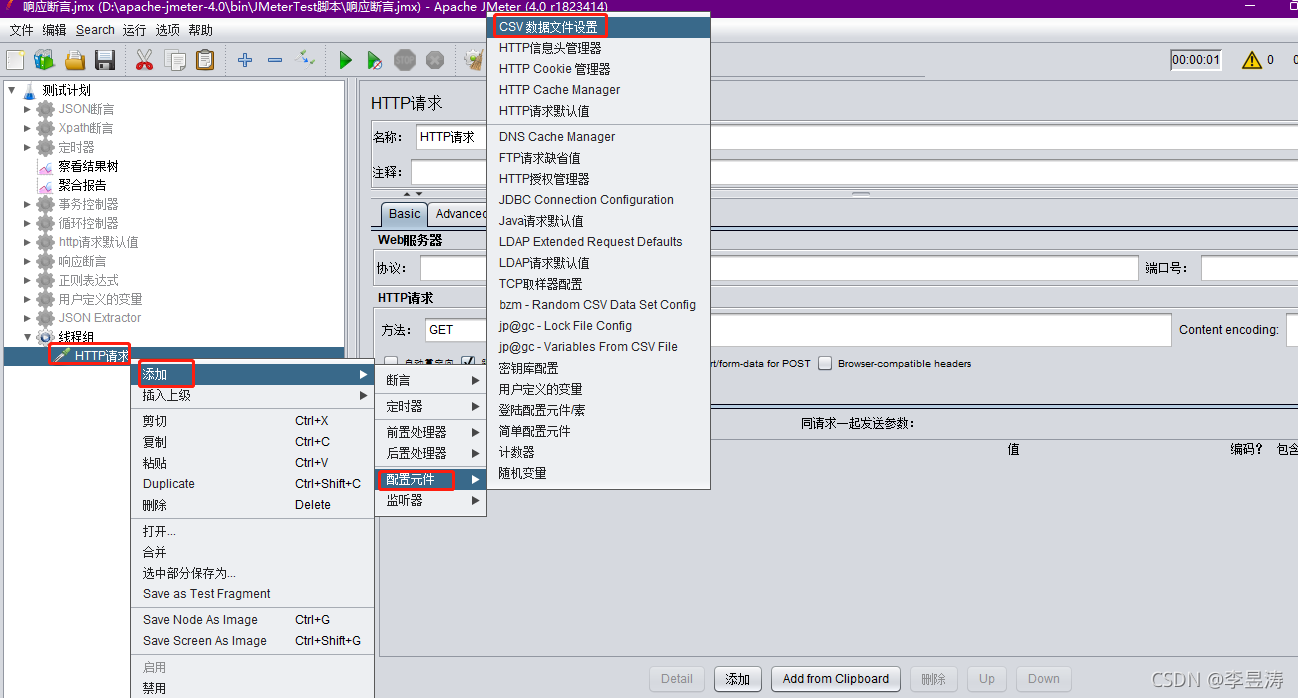1298x698 pixels.
Task: Click the Collapse All minus icon
Action: [275, 60]
